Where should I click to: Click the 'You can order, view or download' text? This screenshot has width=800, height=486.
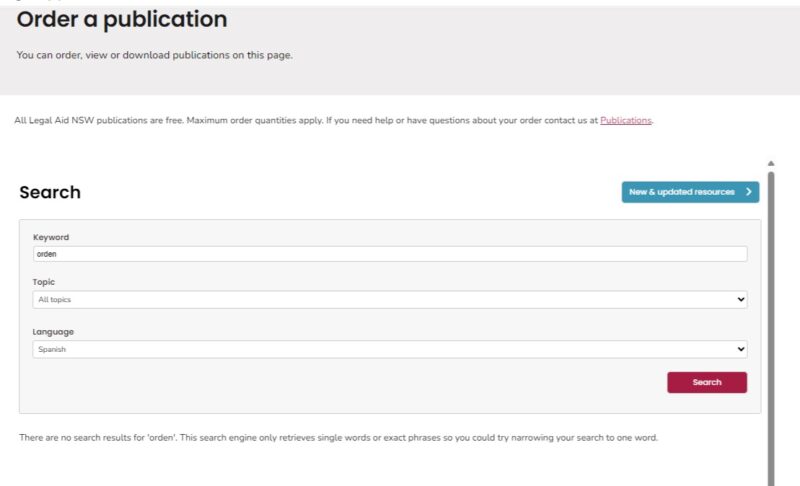[x=155, y=55]
